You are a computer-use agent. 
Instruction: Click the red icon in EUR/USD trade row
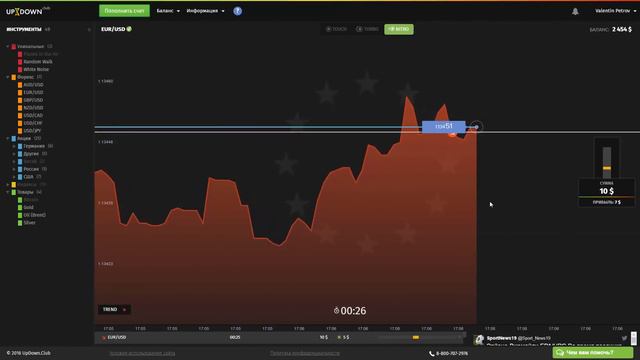pos(104,338)
